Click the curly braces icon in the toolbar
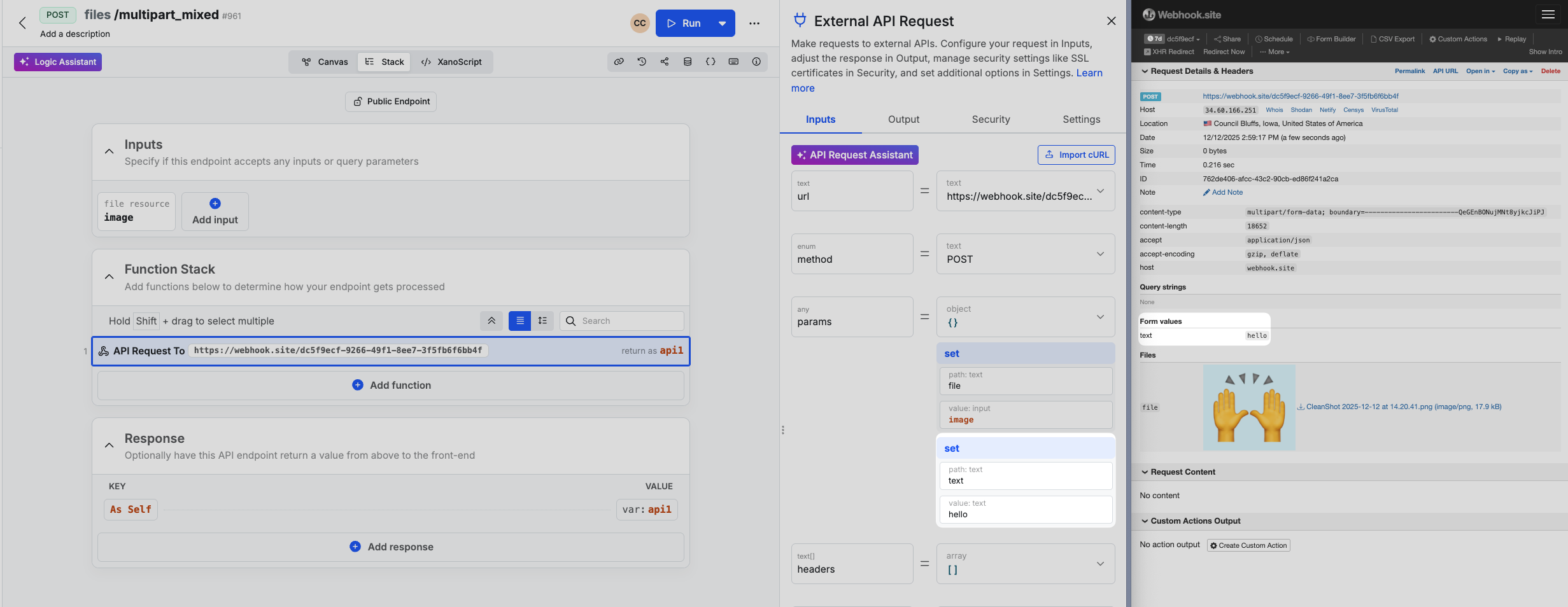 (x=710, y=62)
